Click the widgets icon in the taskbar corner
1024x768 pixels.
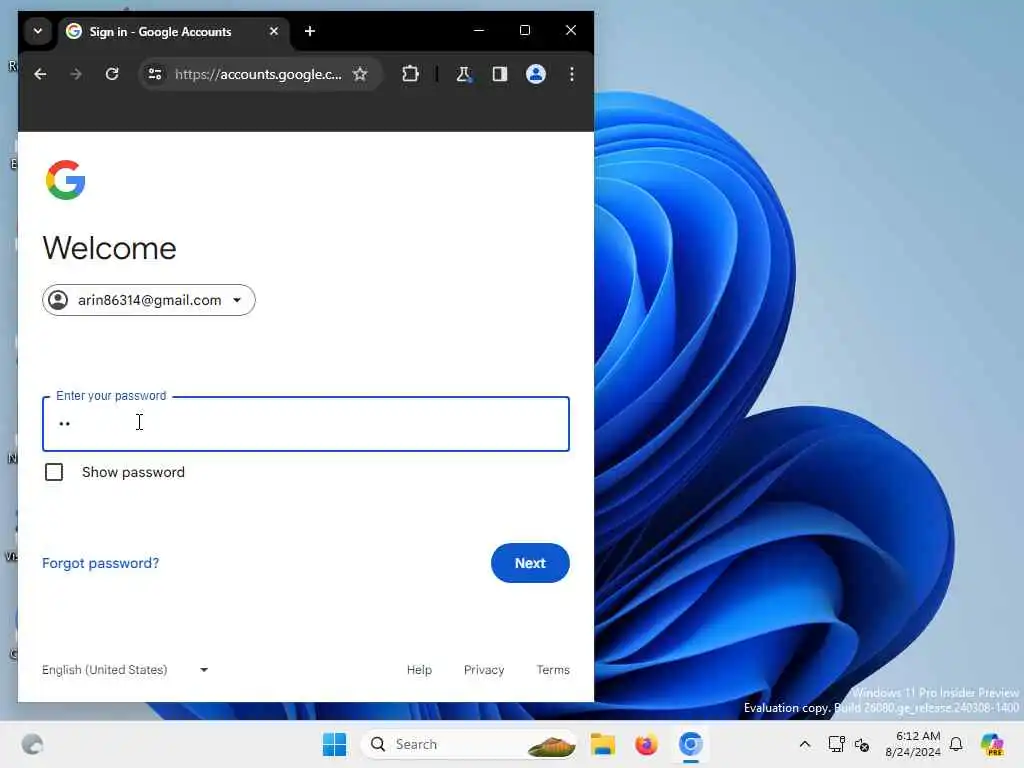(x=32, y=744)
